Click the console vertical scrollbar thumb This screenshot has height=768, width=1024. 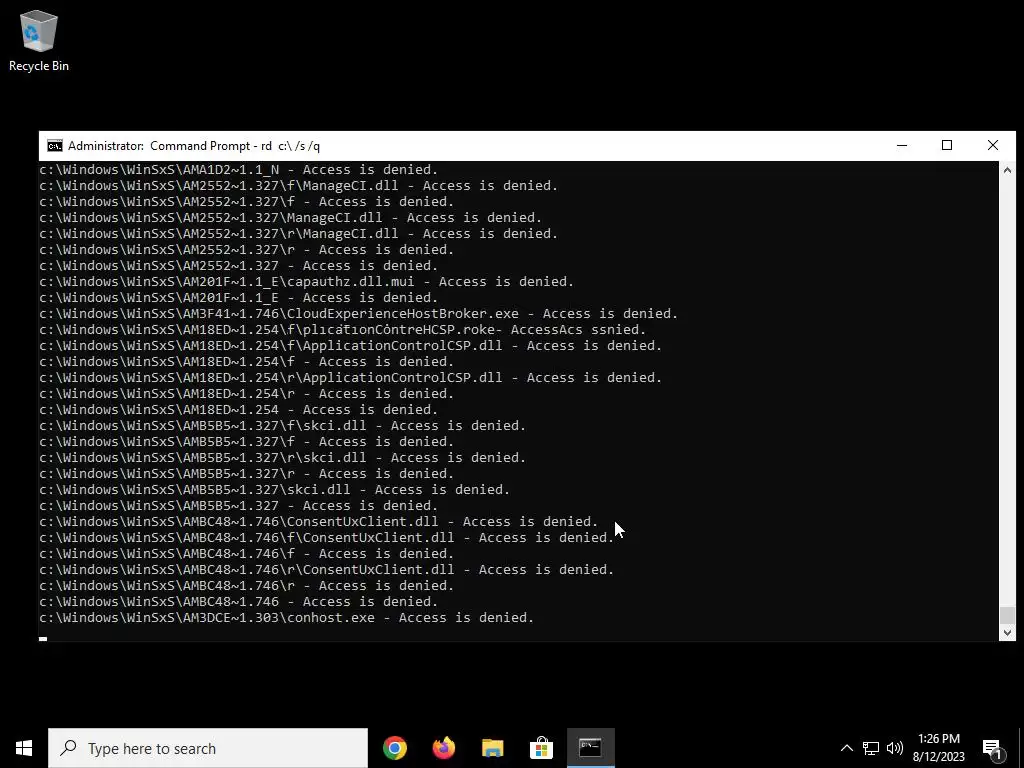point(1007,615)
